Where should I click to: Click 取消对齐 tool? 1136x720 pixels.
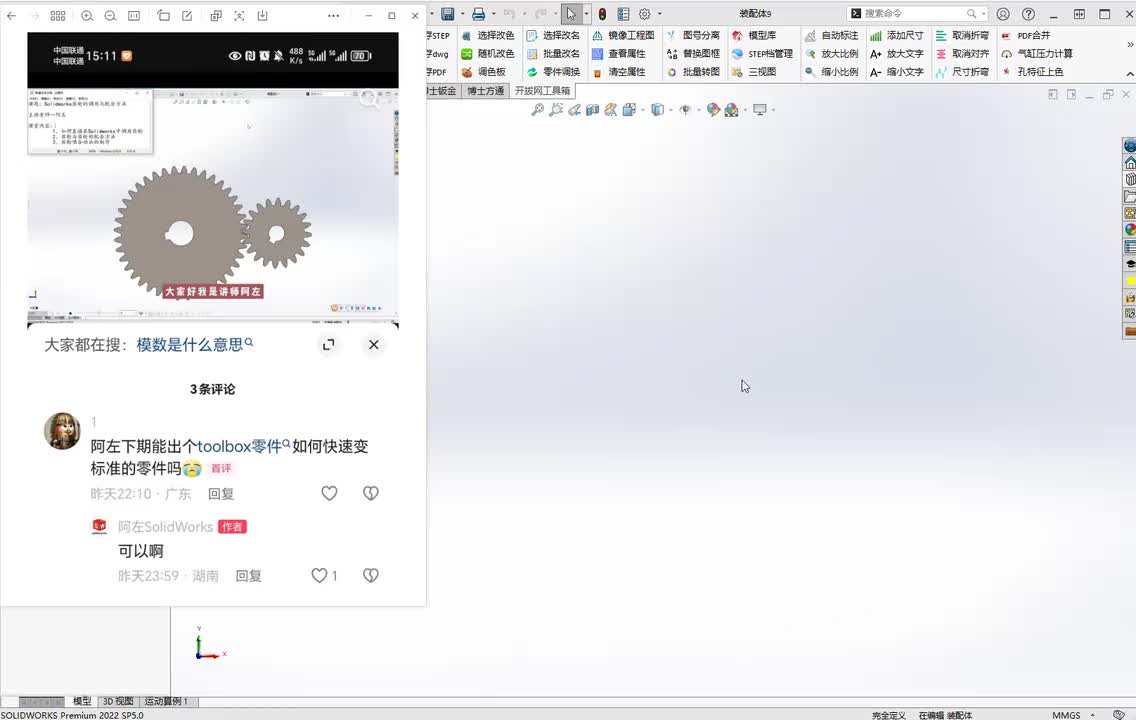point(962,54)
